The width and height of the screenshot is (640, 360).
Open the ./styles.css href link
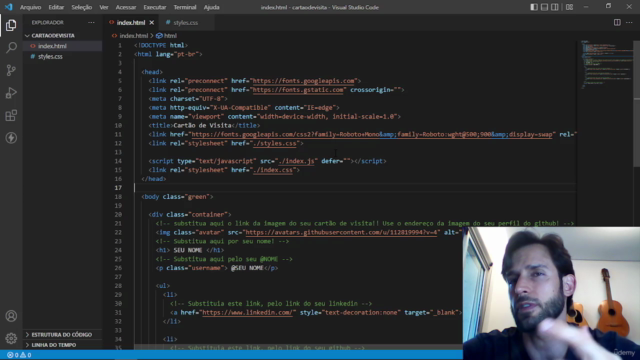click(x=275, y=143)
